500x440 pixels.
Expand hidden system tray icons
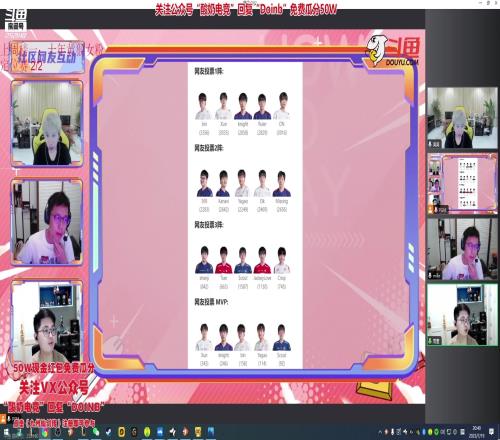[x=380, y=432]
